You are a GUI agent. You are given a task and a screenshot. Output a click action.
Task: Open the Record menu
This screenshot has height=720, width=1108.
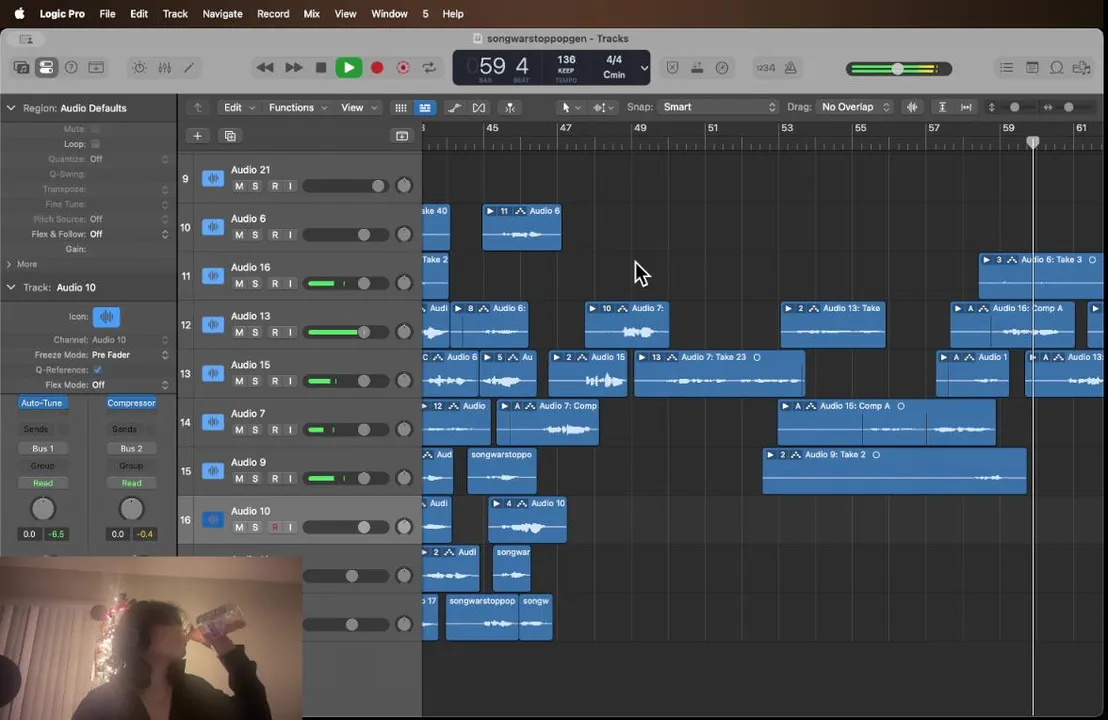[273, 13]
